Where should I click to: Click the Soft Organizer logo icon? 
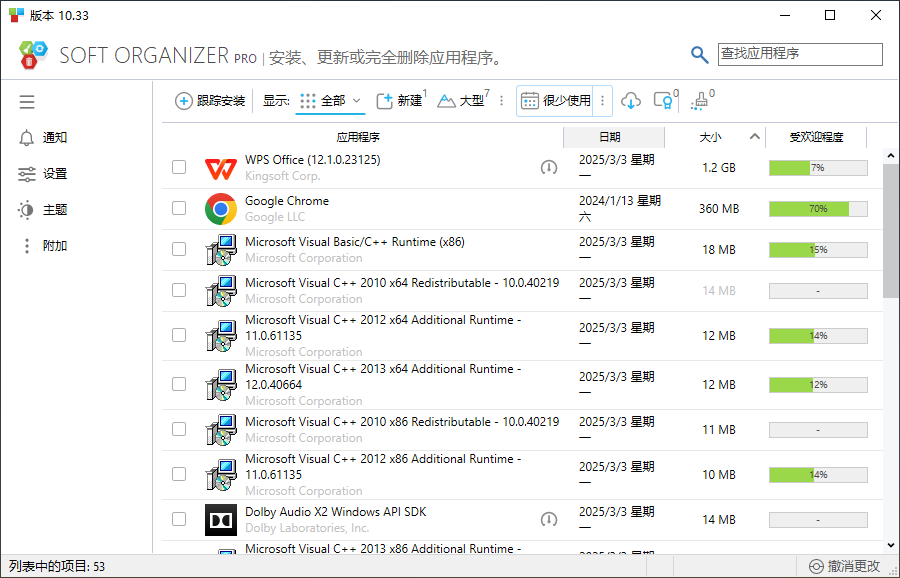(x=33, y=55)
